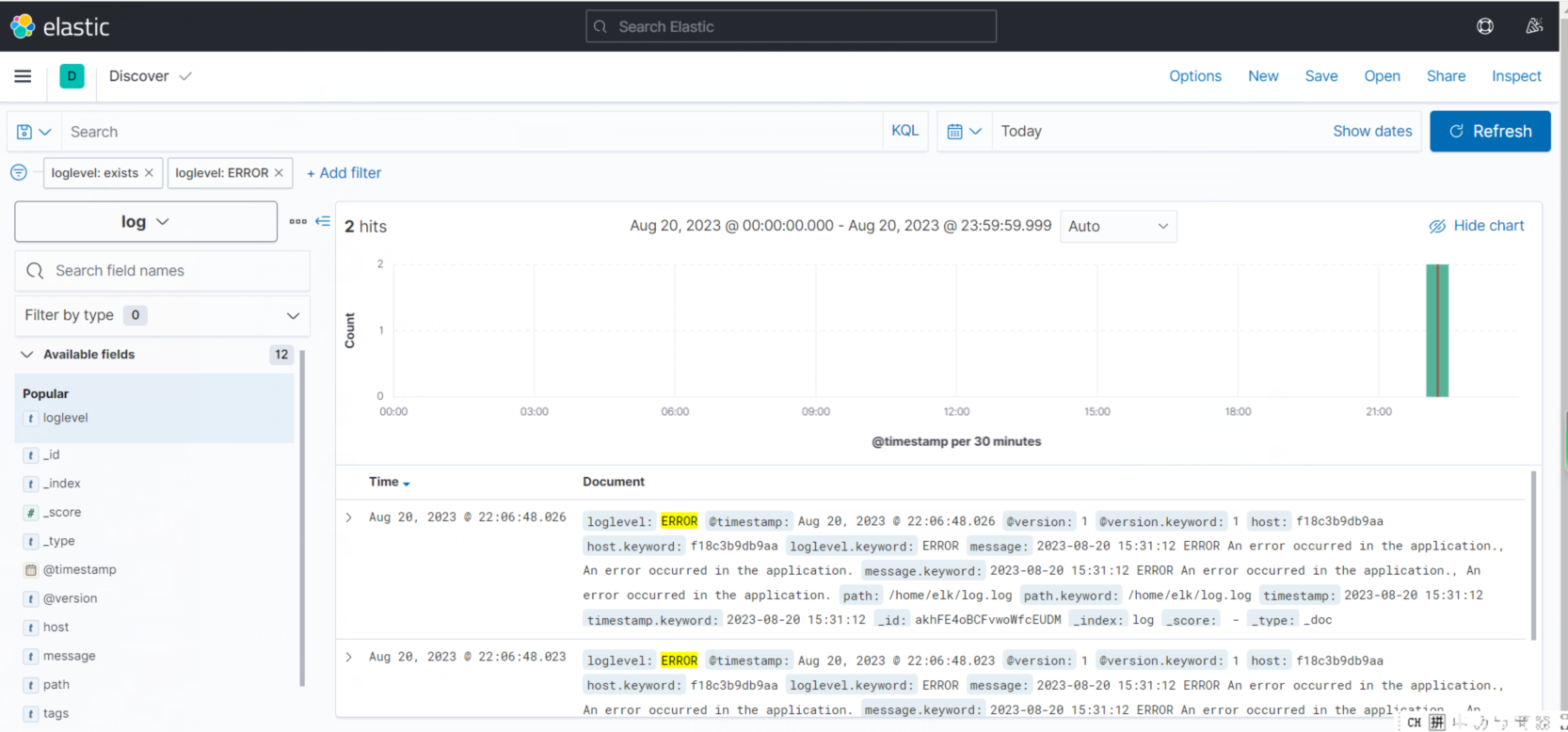Click the Elastic logo
1568x732 pixels.
(x=60, y=26)
